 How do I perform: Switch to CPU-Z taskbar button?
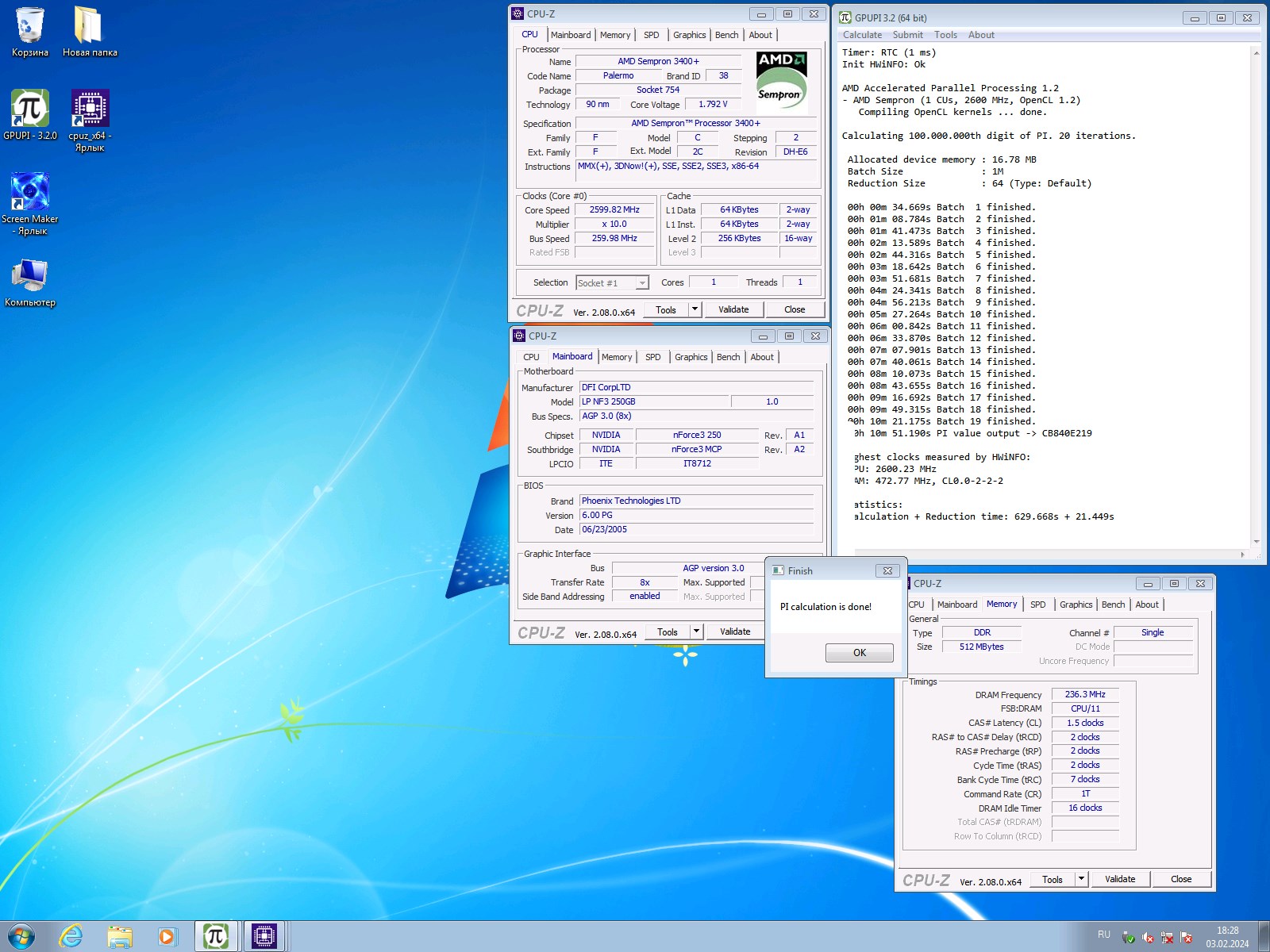[x=264, y=937]
